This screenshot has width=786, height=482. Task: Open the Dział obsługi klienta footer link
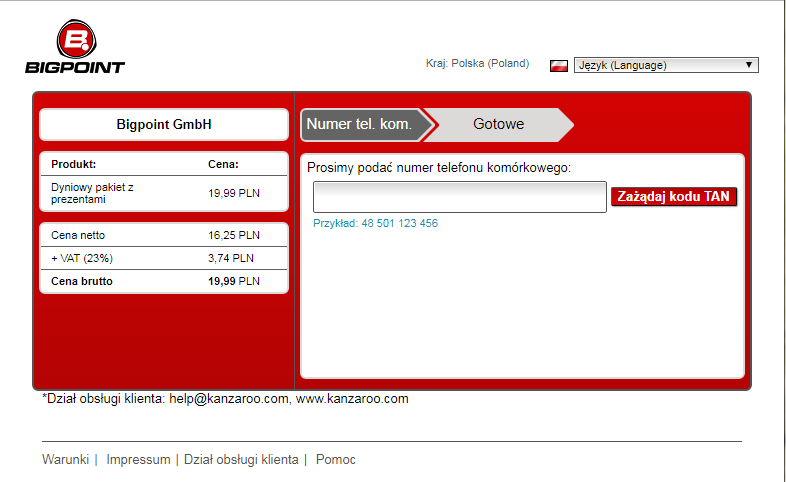click(241, 459)
